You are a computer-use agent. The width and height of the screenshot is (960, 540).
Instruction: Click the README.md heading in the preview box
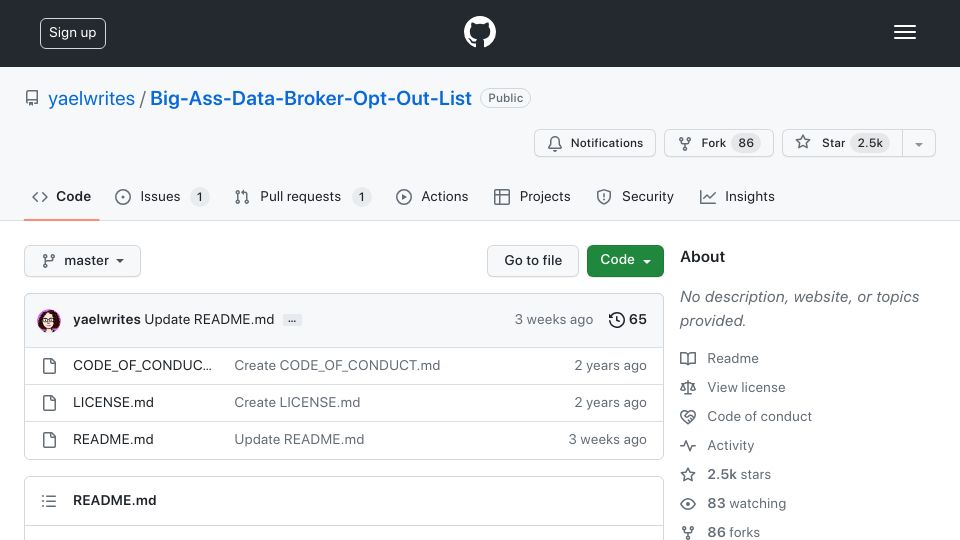click(x=114, y=500)
